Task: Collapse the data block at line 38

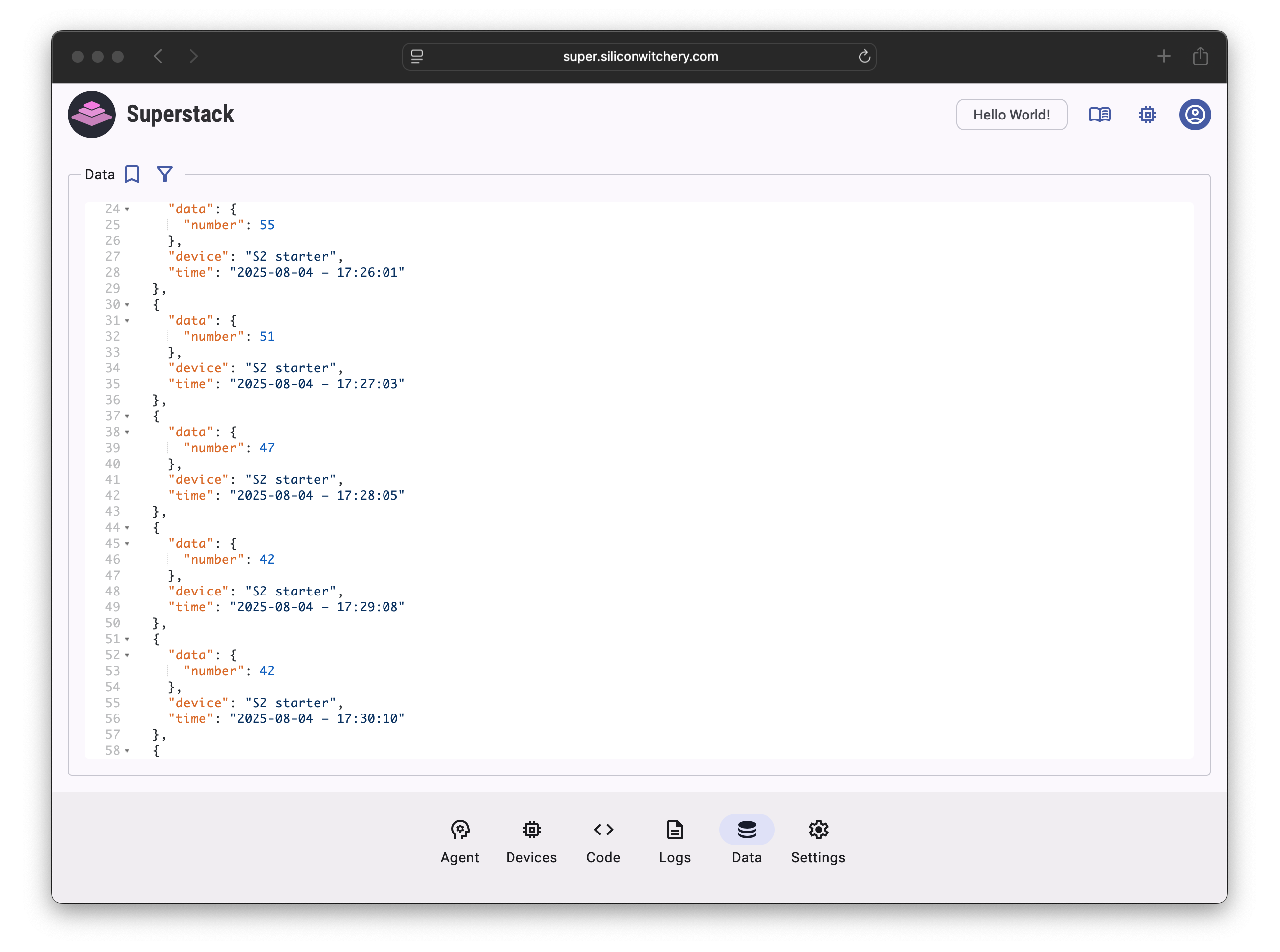Action: [127, 432]
